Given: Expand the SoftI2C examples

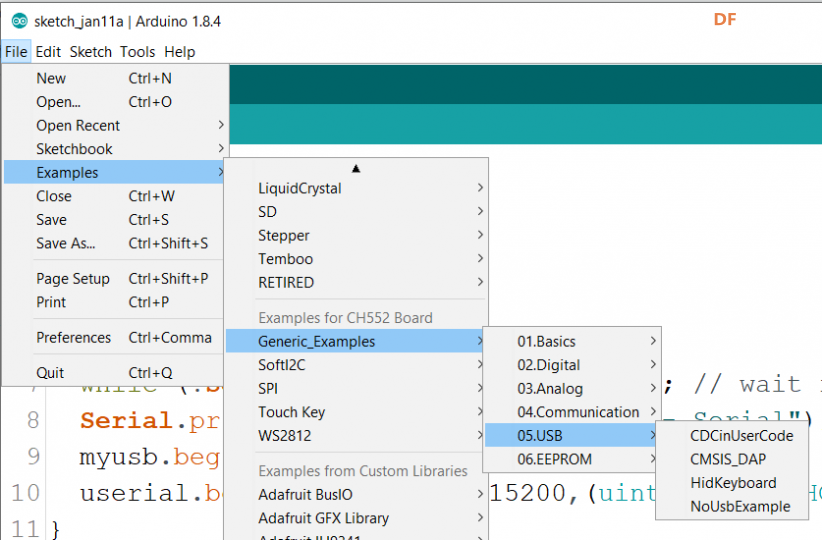Looking at the screenshot, I should [356, 365].
